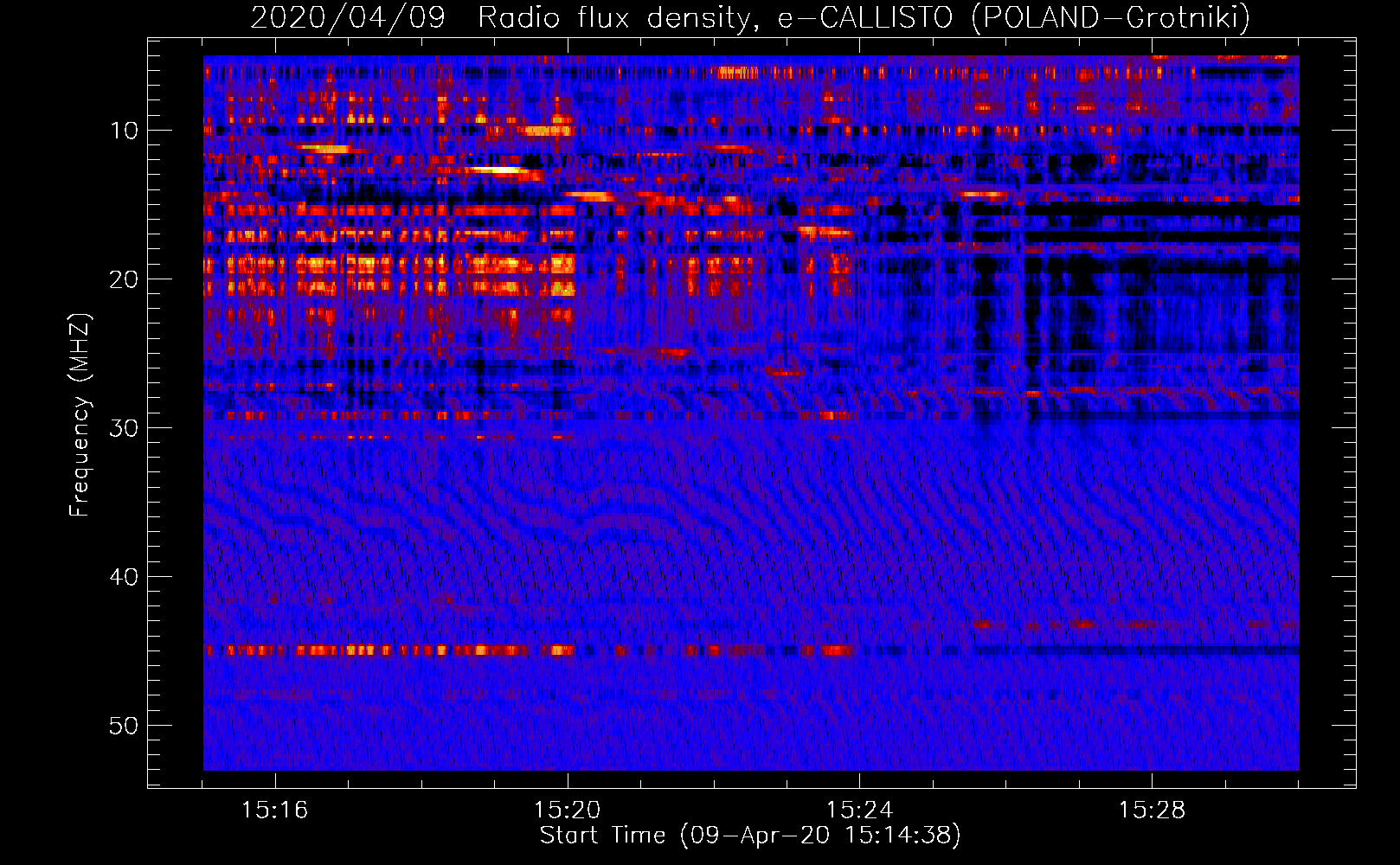Image resolution: width=1400 pixels, height=865 pixels.
Task: Click the '20' frequency tick label
Action: pyautogui.click(x=125, y=279)
